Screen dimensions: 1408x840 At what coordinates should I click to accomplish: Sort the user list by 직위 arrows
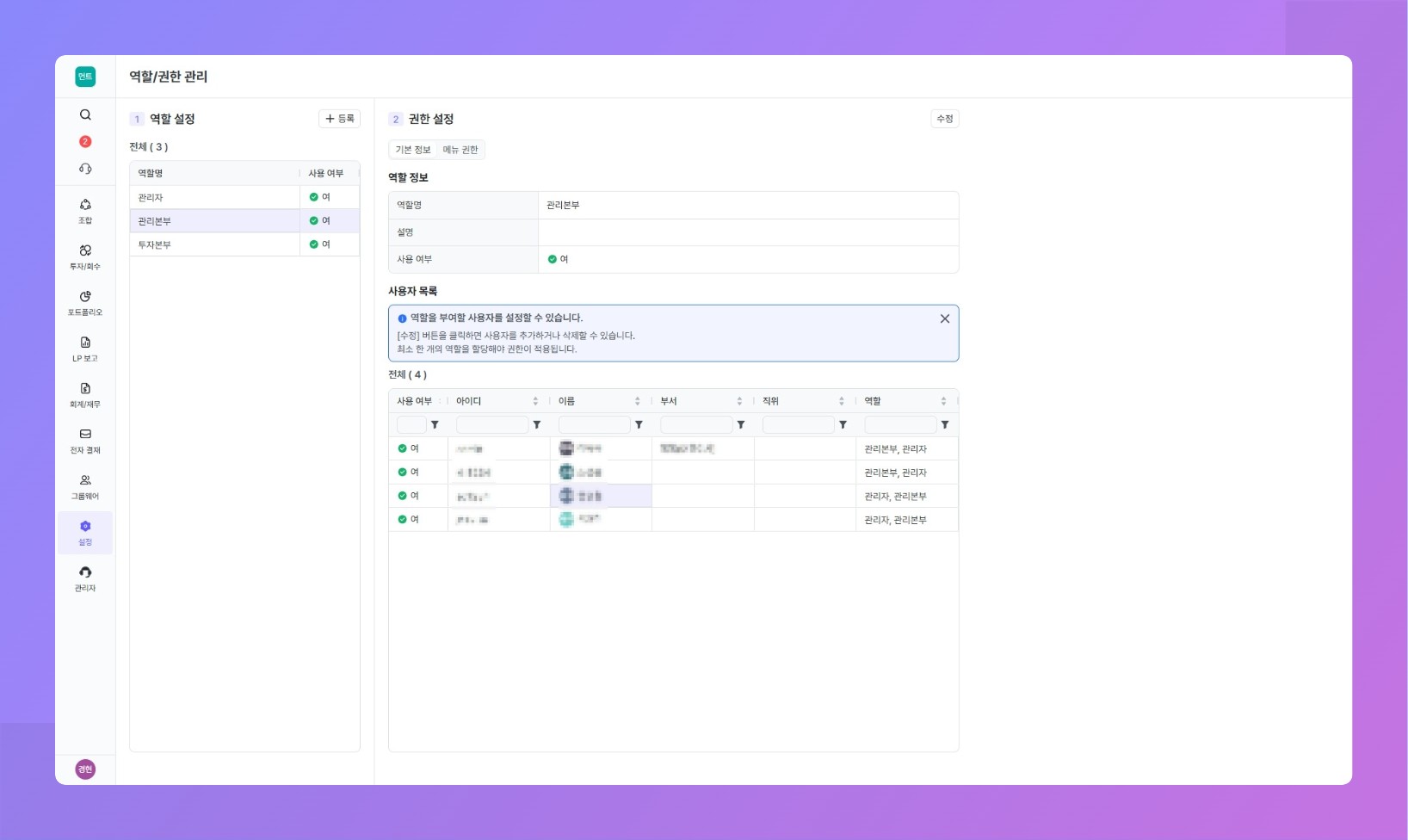pyautogui.click(x=842, y=401)
